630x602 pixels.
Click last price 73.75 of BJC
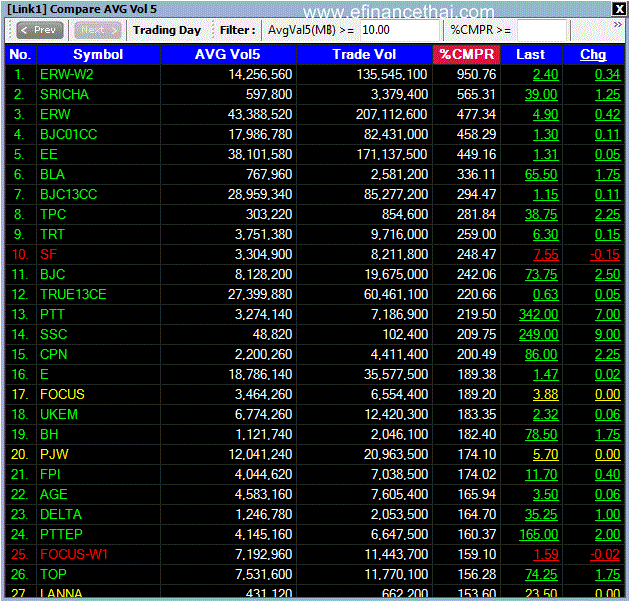(541, 275)
